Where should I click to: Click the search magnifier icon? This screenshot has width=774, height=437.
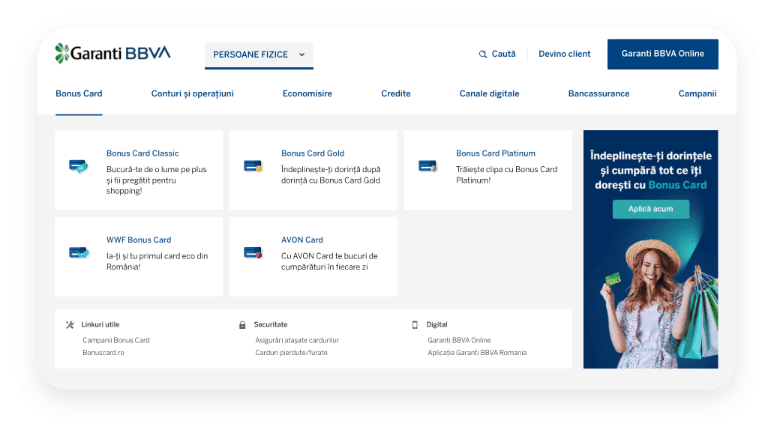[x=483, y=54]
